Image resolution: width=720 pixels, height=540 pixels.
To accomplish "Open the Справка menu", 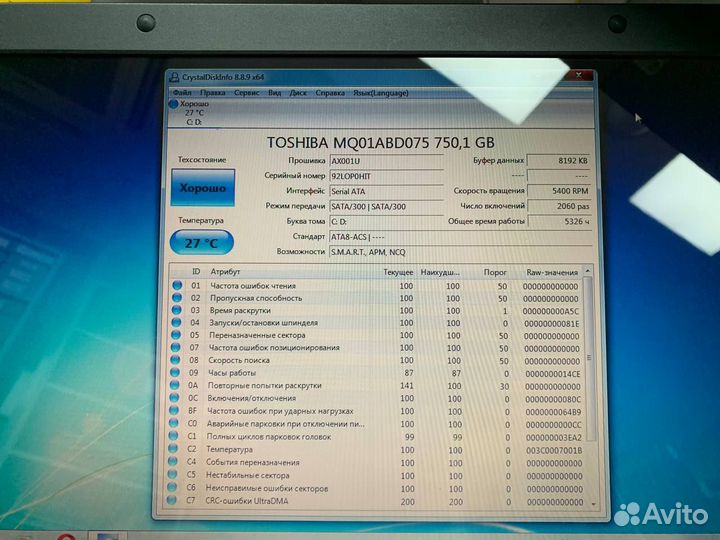I will [x=330, y=93].
